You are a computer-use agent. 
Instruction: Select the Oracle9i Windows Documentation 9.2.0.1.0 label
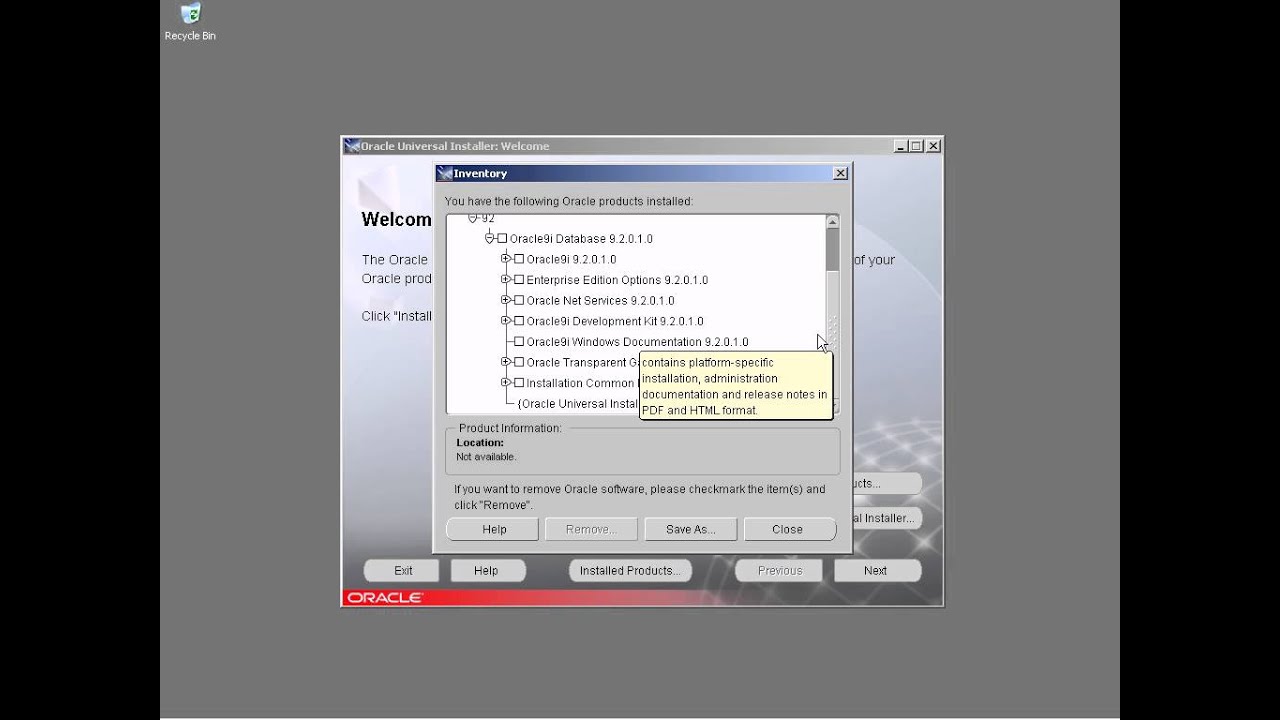click(637, 342)
